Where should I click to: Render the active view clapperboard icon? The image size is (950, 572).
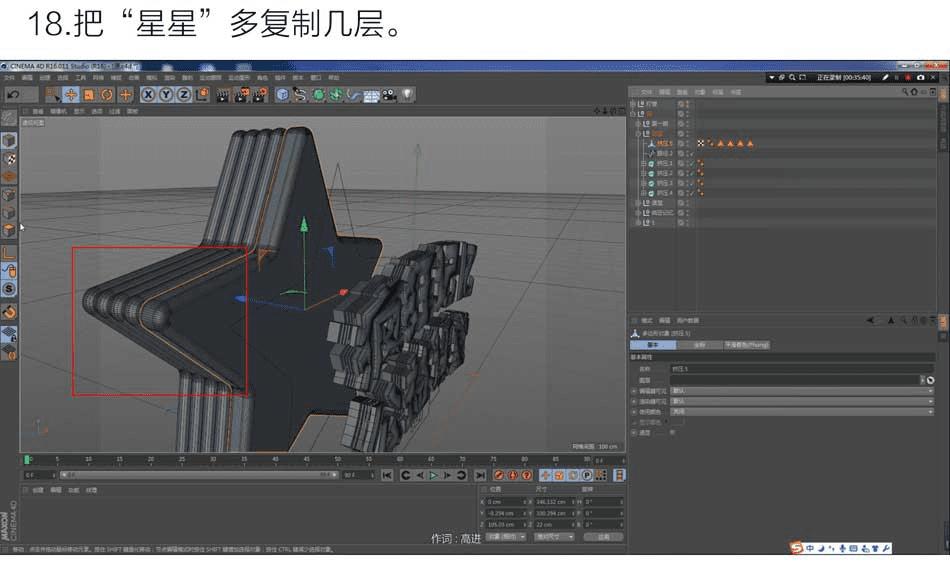pyautogui.click(x=223, y=95)
